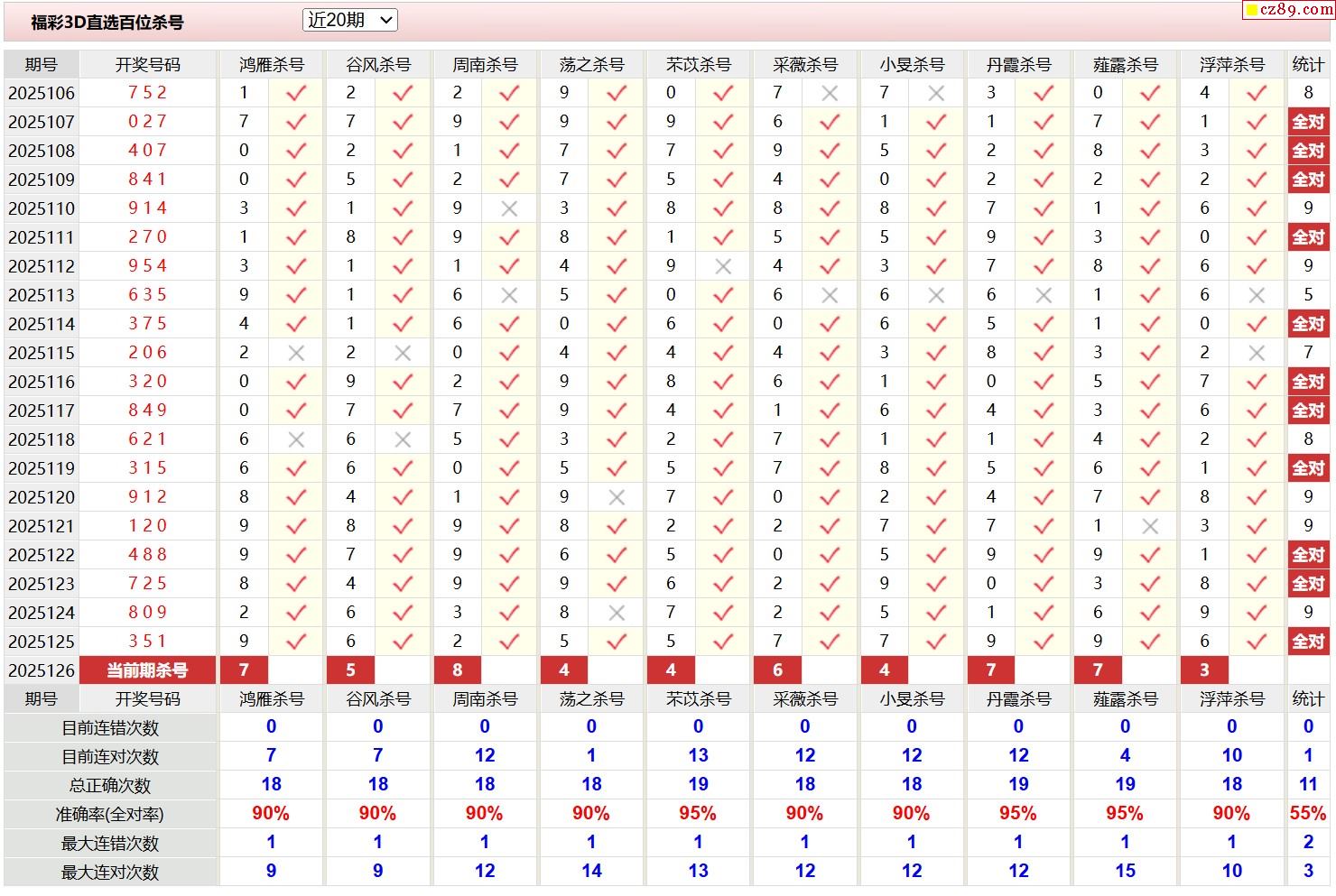
Task: Click the 总正确次数 row label
Action: click(110, 786)
